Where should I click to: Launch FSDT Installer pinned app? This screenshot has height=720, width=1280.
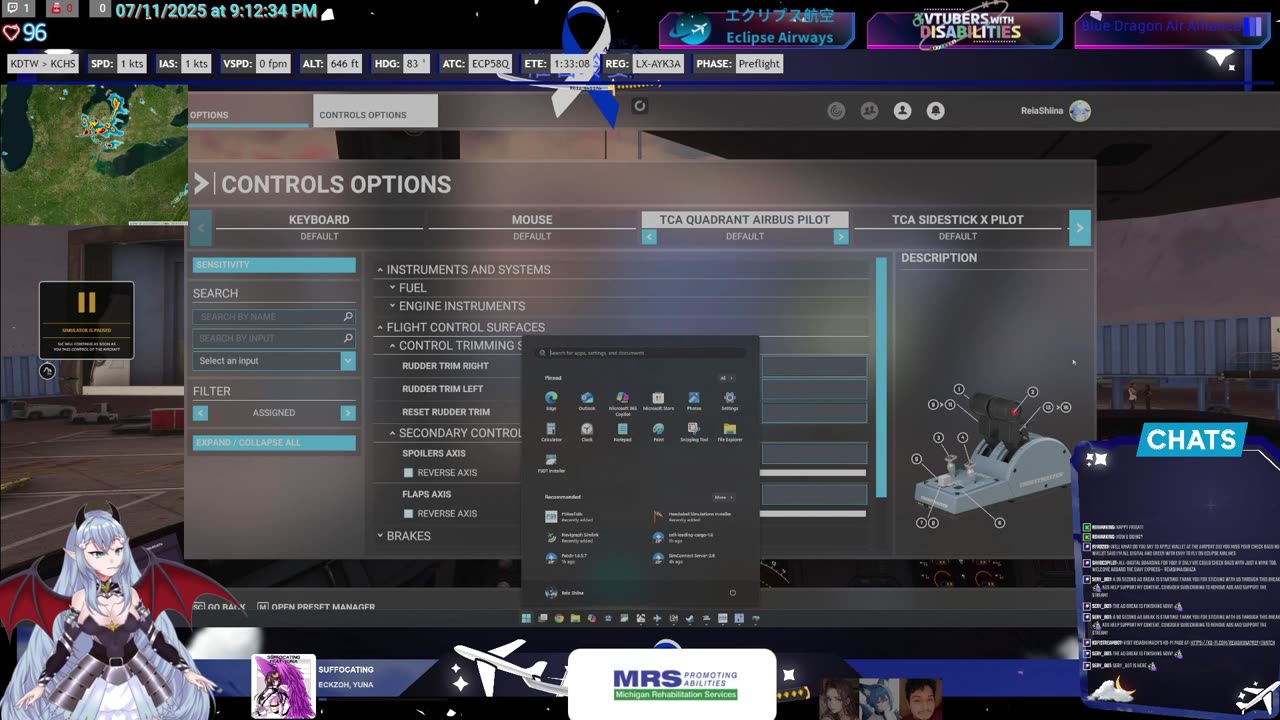pos(551,463)
